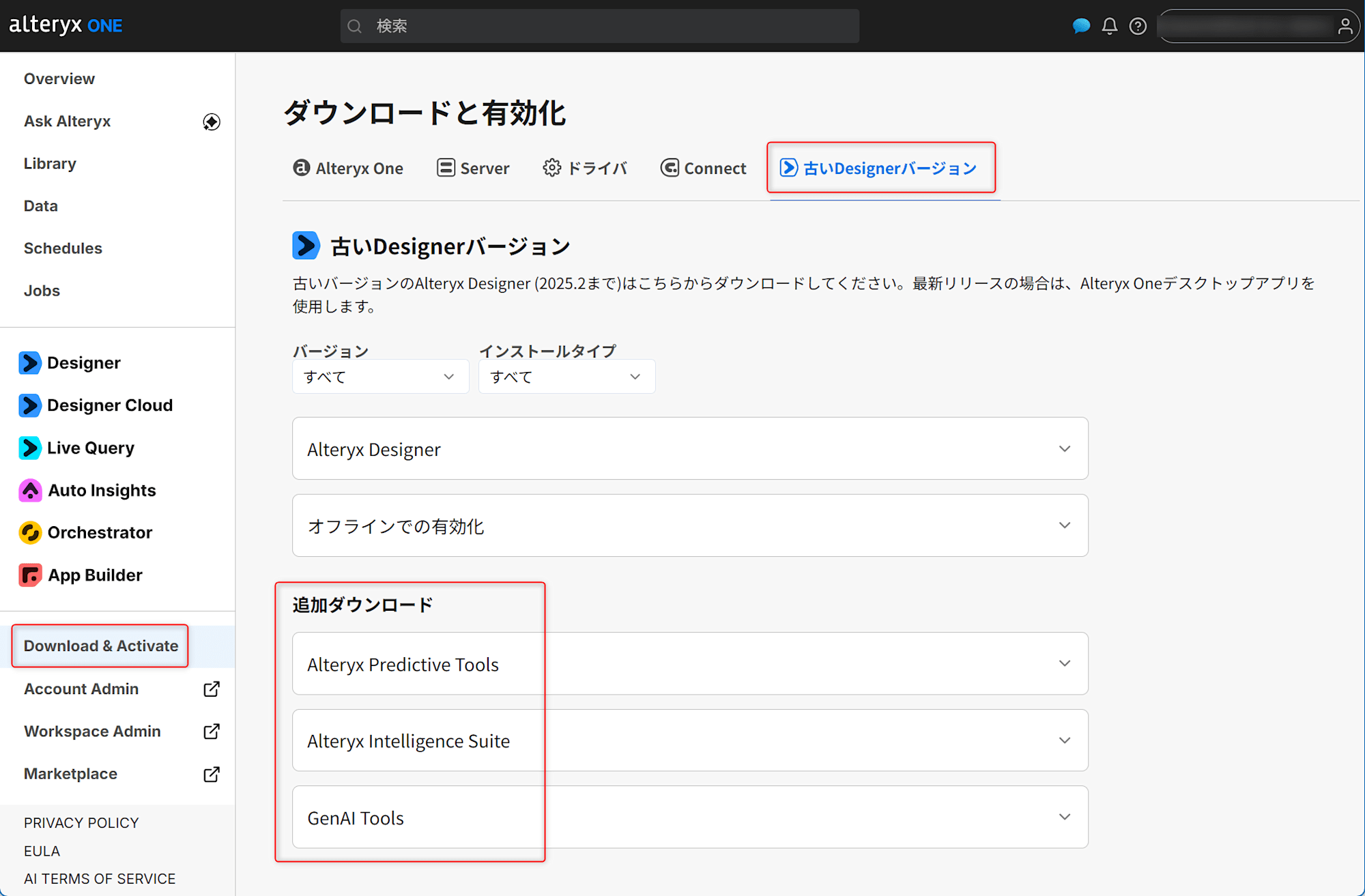The width and height of the screenshot is (1365, 896).
Task: Click Account Admin external link icon
Action: 212,689
